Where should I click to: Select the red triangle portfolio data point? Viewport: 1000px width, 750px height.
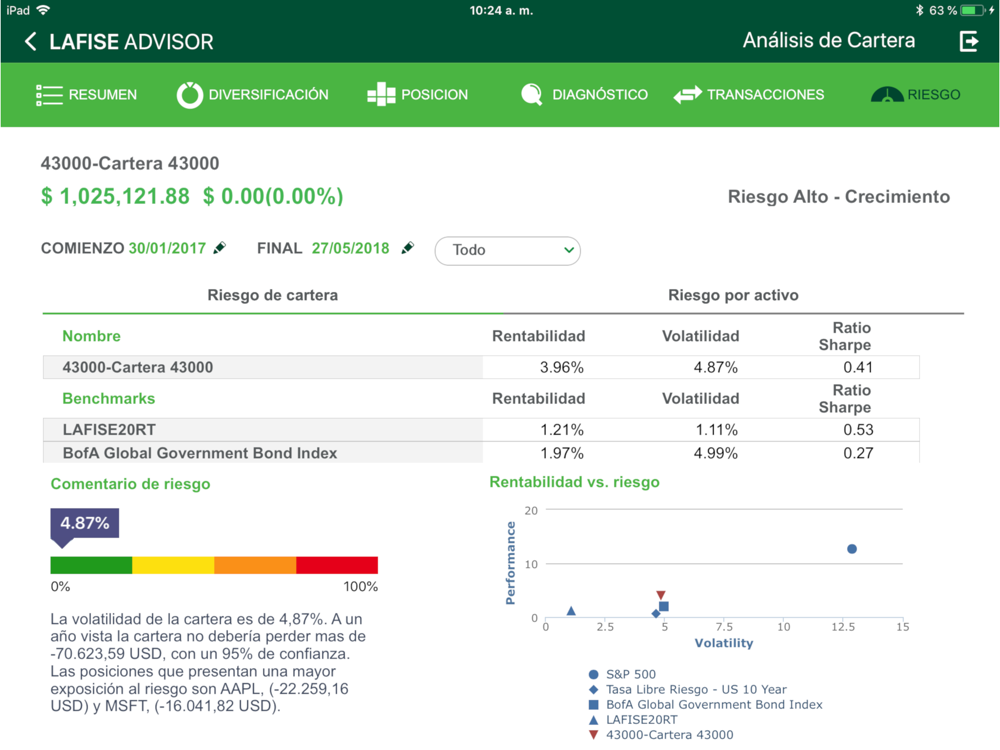661,596
